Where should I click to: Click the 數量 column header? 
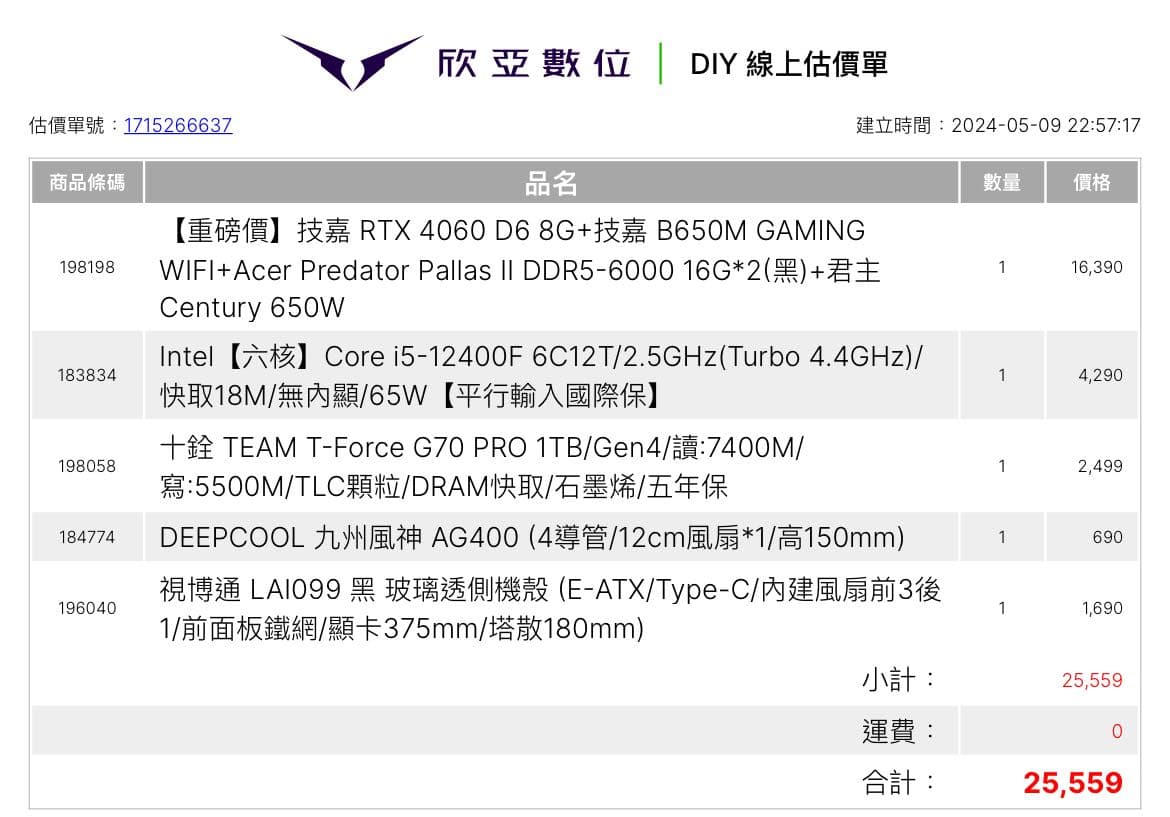pos(1001,183)
